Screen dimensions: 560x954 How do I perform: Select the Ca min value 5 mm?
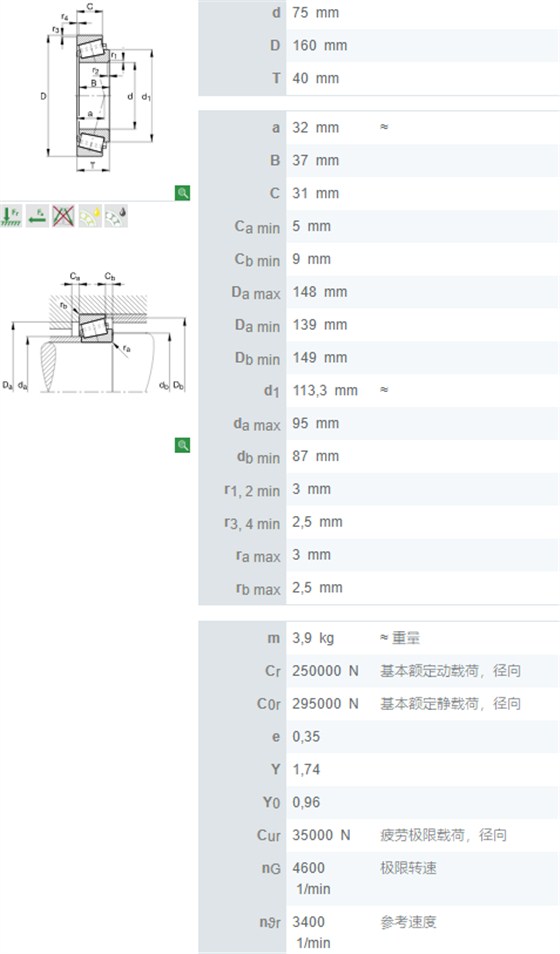(x=311, y=226)
